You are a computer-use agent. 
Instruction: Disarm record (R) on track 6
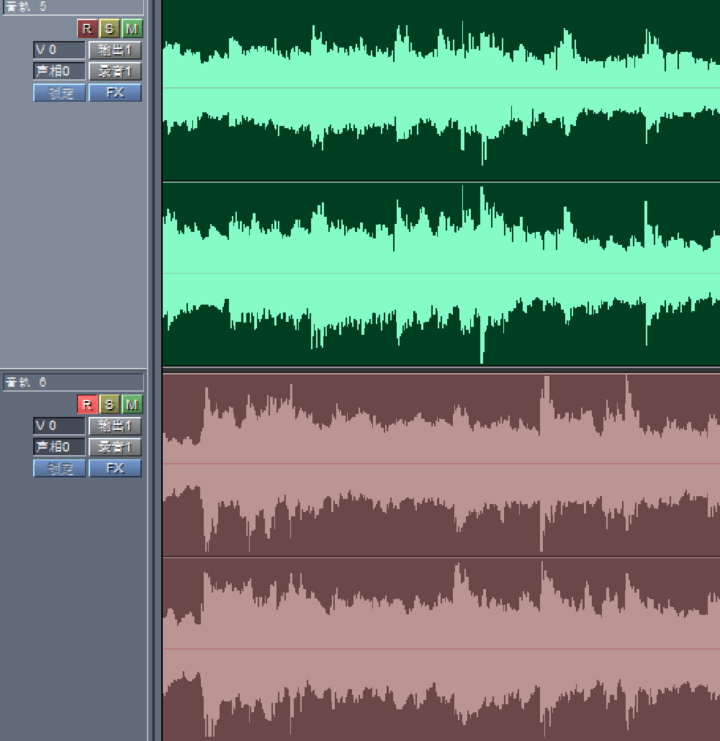coord(87,405)
